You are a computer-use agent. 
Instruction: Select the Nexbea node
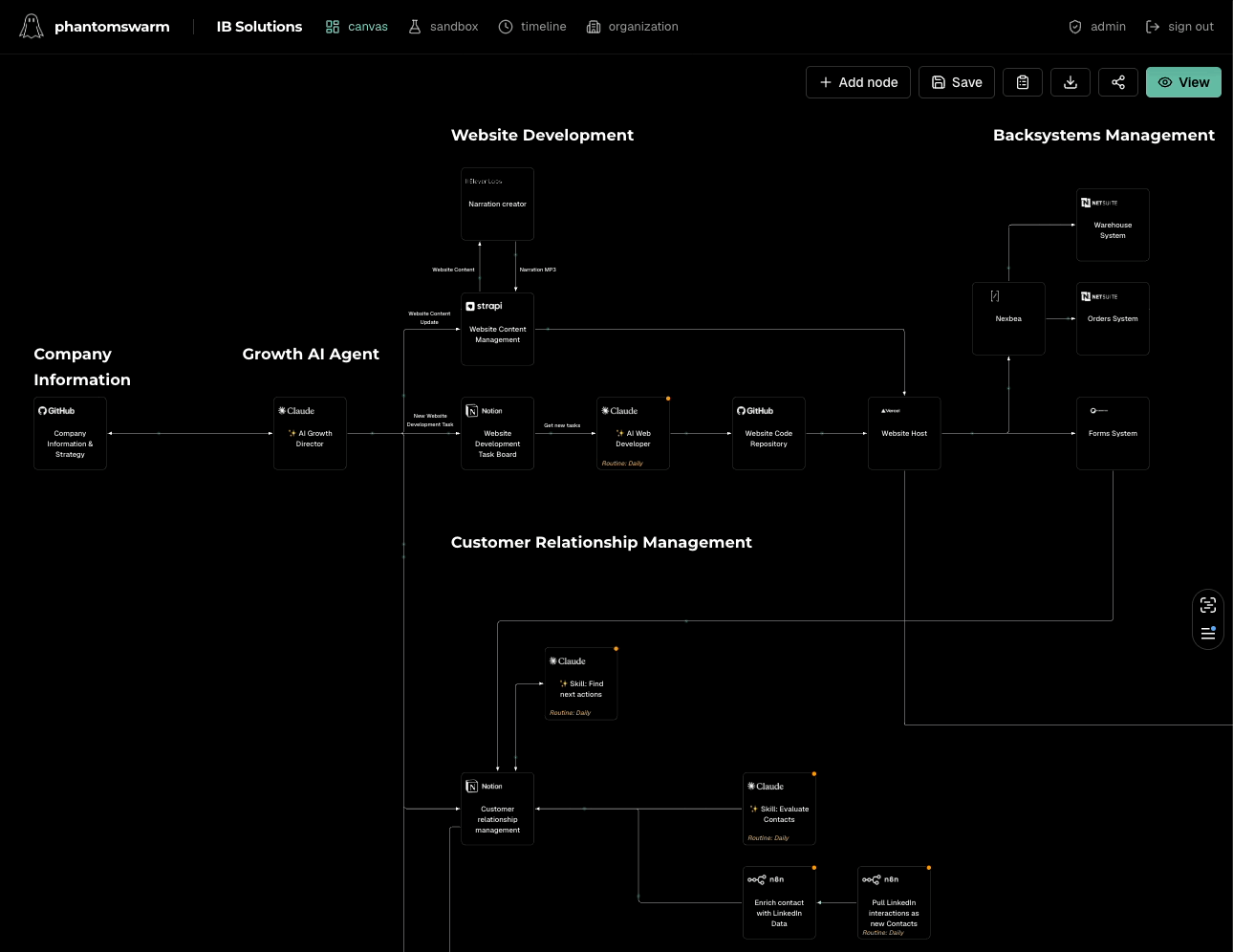pyautogui.click(x=1008, y=318)
